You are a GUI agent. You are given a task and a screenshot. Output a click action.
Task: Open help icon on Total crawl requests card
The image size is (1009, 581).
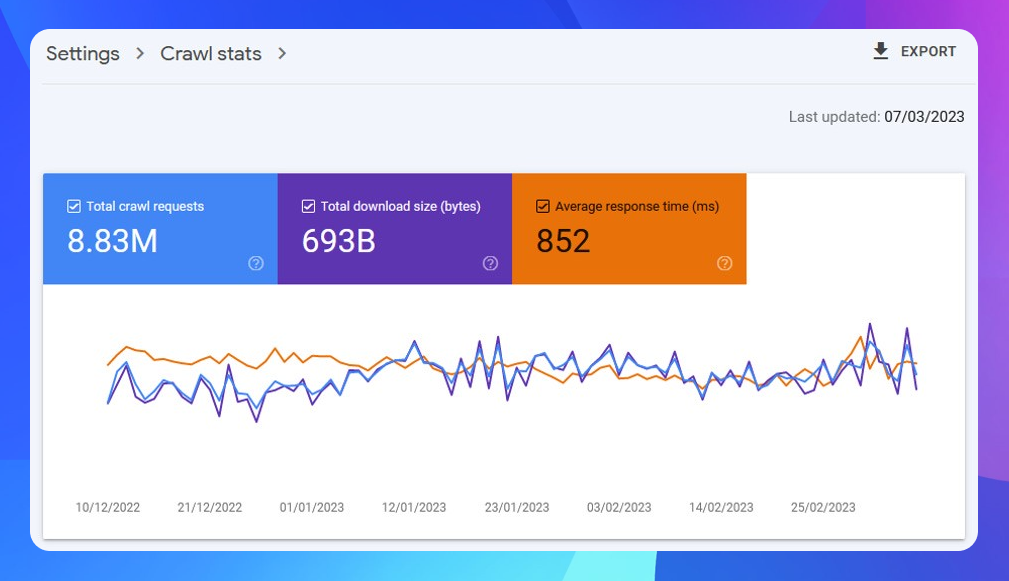pyautogui.click(x=256, y=263)
